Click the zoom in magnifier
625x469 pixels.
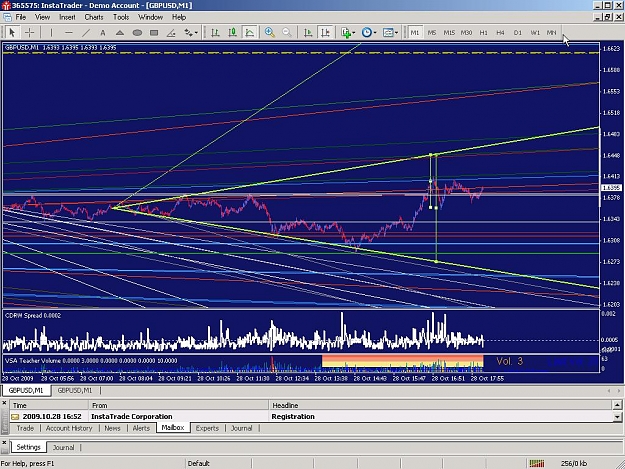pos(270,32)
